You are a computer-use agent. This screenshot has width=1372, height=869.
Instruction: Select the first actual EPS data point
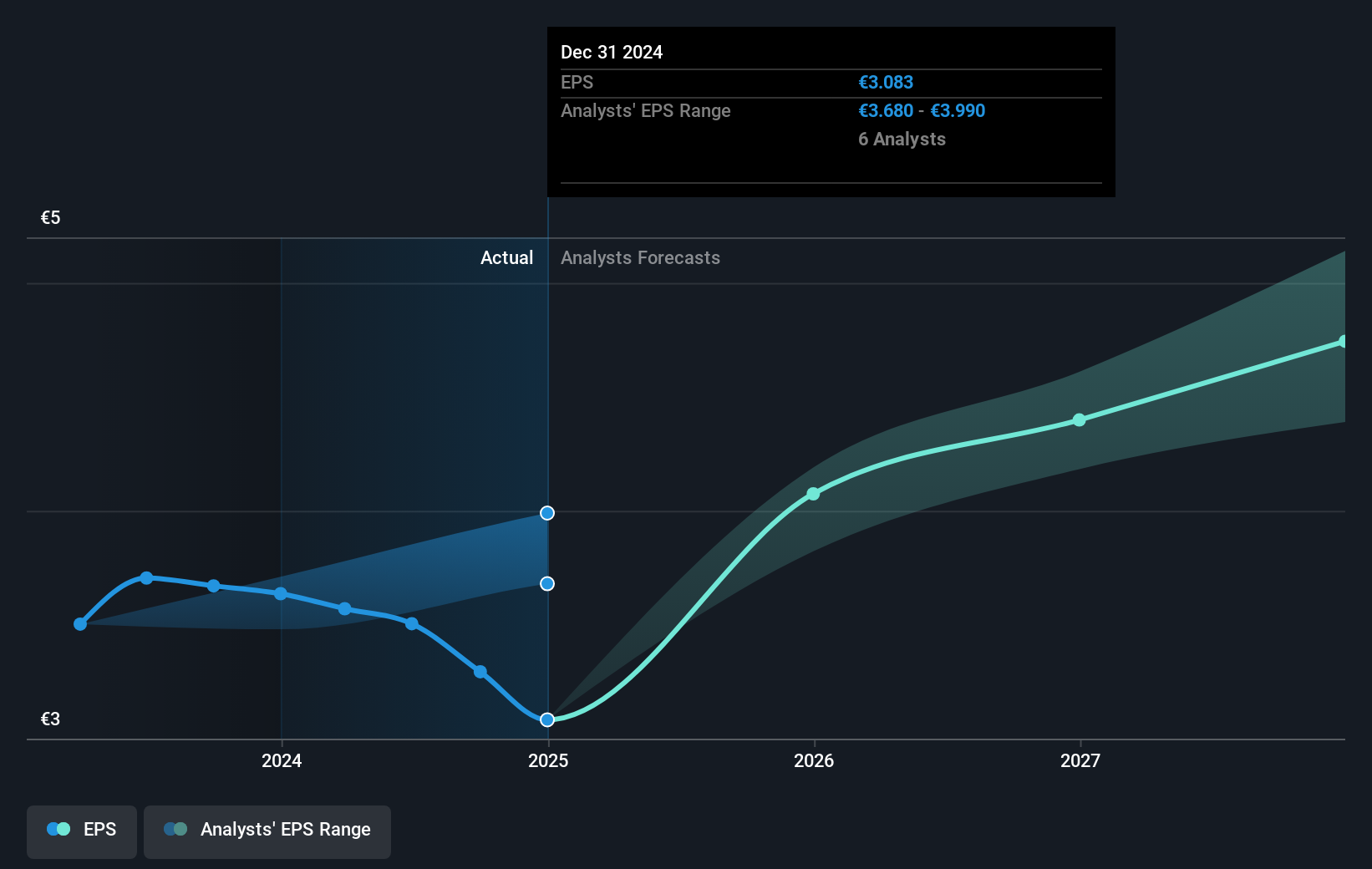(79, 623)
